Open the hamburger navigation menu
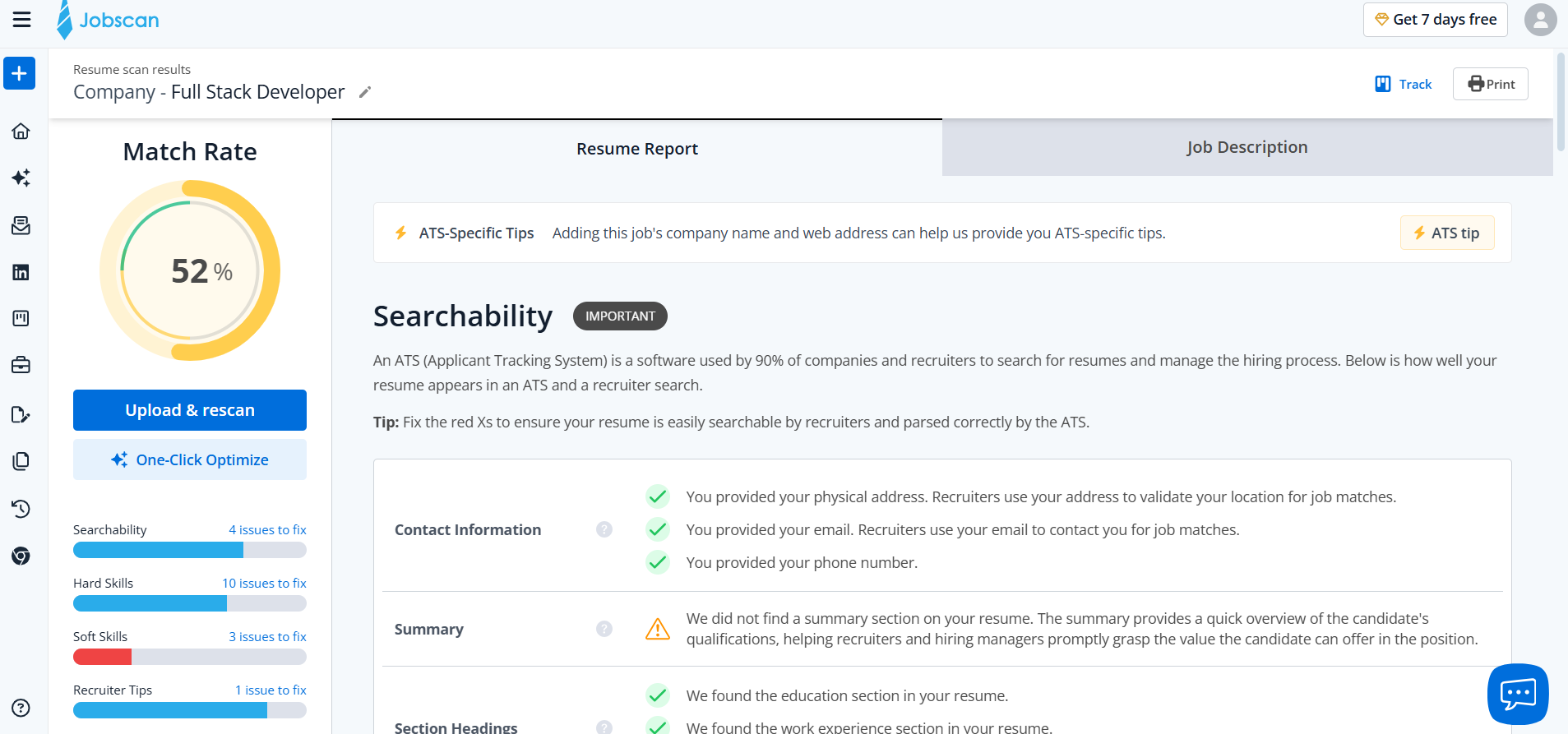Image resolution: width=1568 pixels, height=734 pixels. coord(21,20)
